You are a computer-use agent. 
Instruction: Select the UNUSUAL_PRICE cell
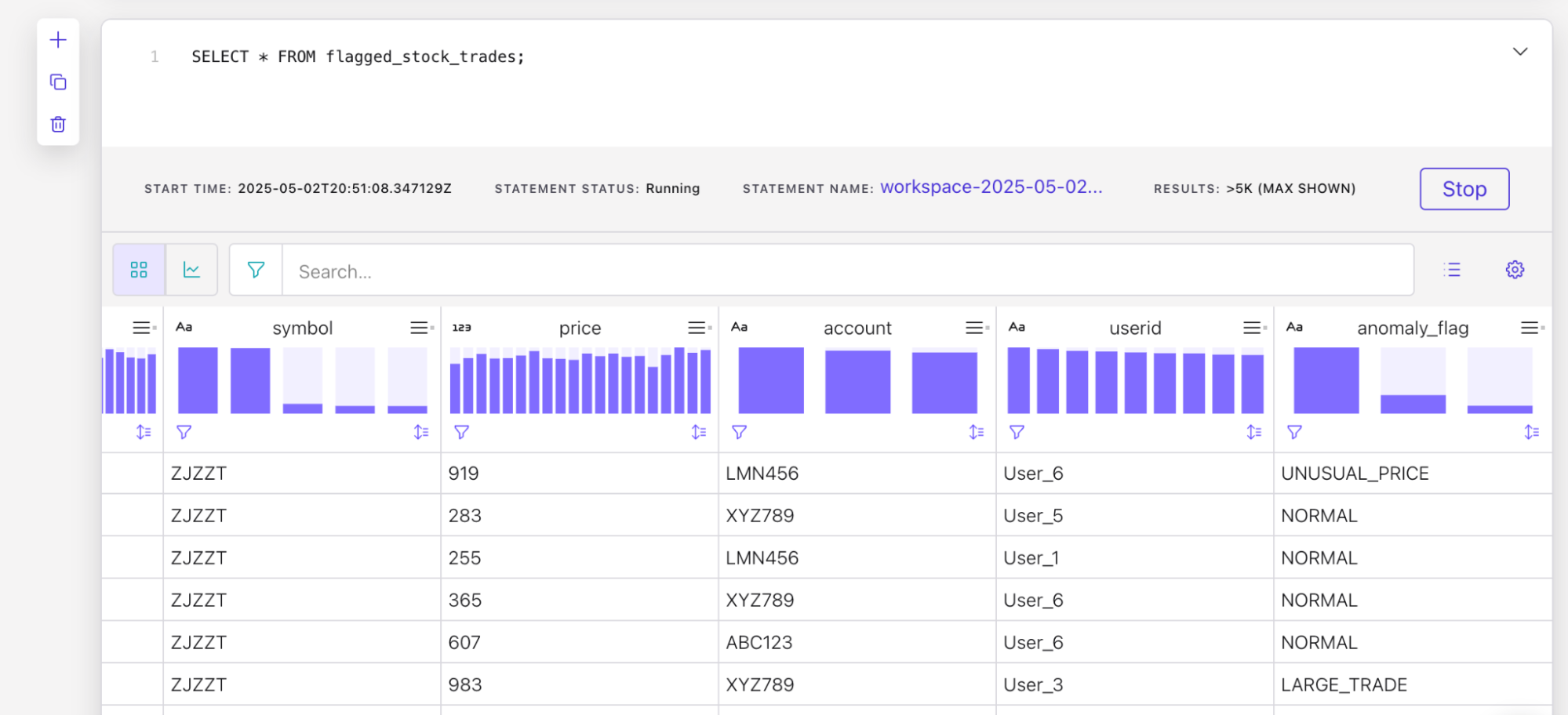(x=1413, y=474)
